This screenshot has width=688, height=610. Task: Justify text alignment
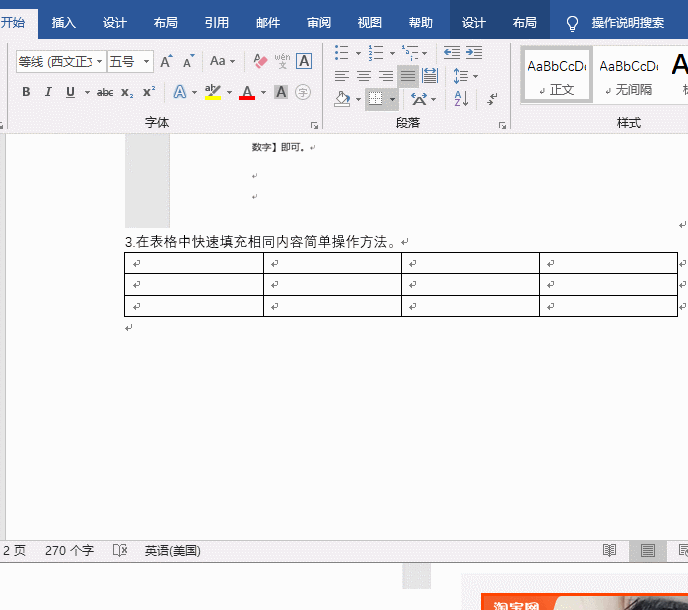pyautogui.click(x=408, y=76)
